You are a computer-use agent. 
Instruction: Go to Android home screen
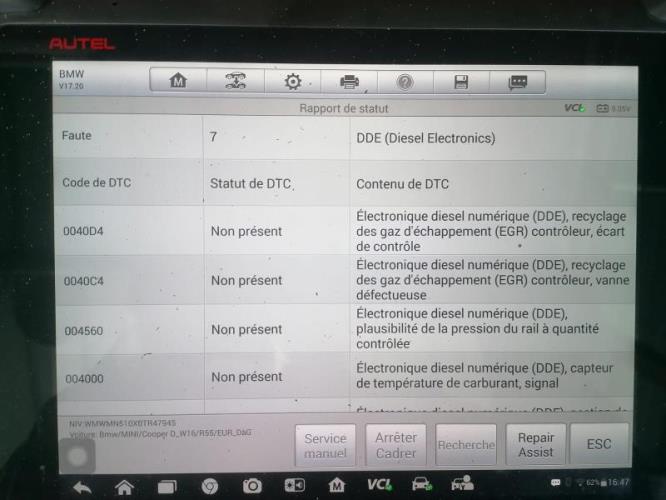(124, 486)
